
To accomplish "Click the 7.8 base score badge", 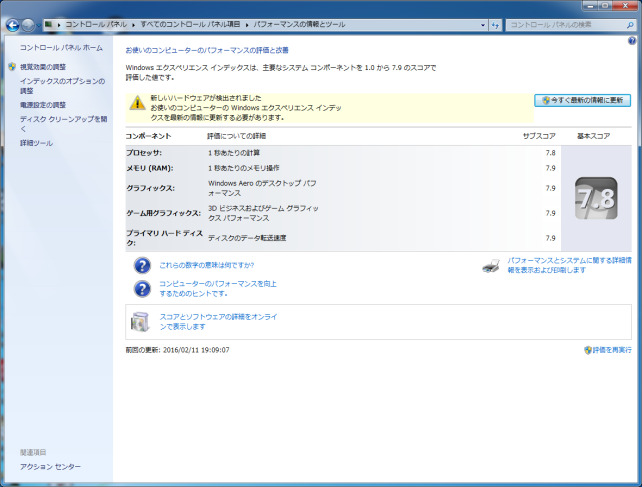I will tap(596, 198).
